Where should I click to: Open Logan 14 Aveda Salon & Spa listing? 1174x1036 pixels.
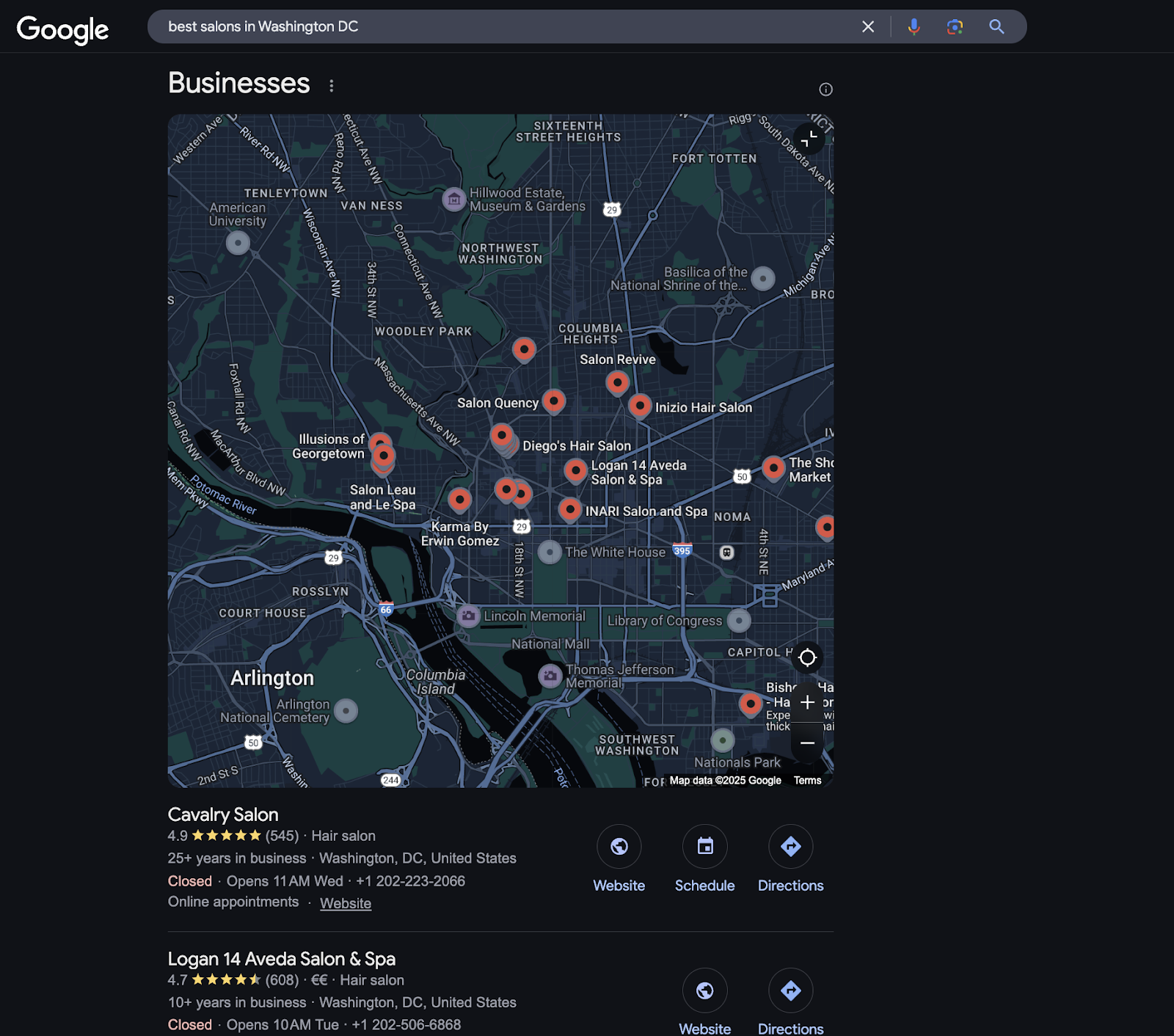click(x=282, y=959)
